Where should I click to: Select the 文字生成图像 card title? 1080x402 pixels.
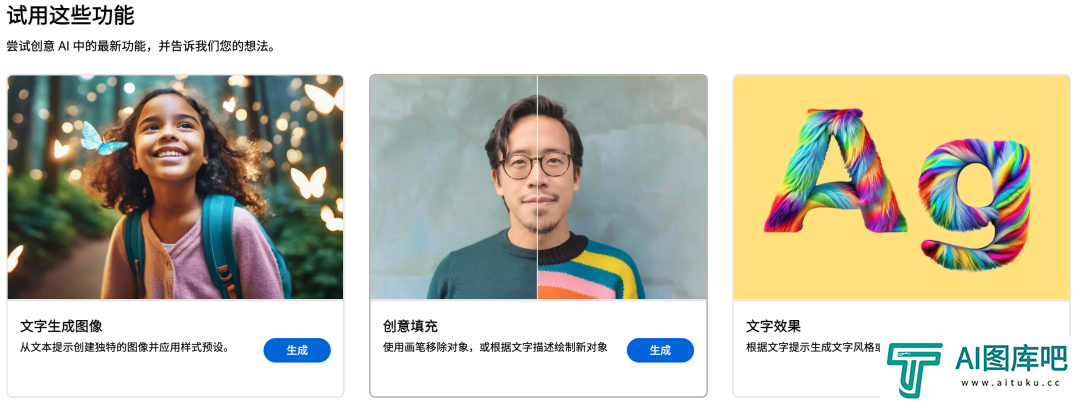(61, 326)
